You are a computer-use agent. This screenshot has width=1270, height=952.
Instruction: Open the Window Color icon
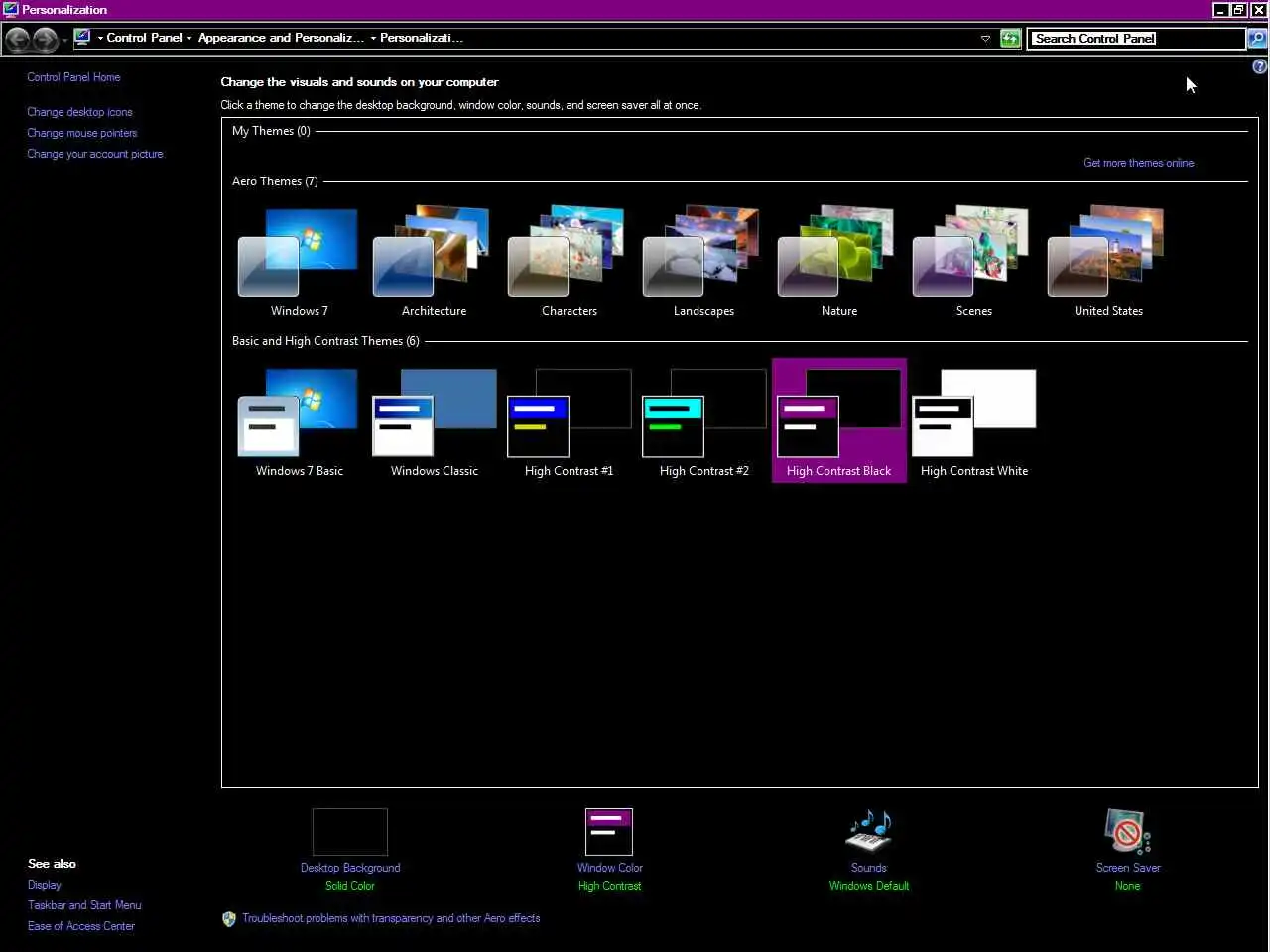pos(609,832)
